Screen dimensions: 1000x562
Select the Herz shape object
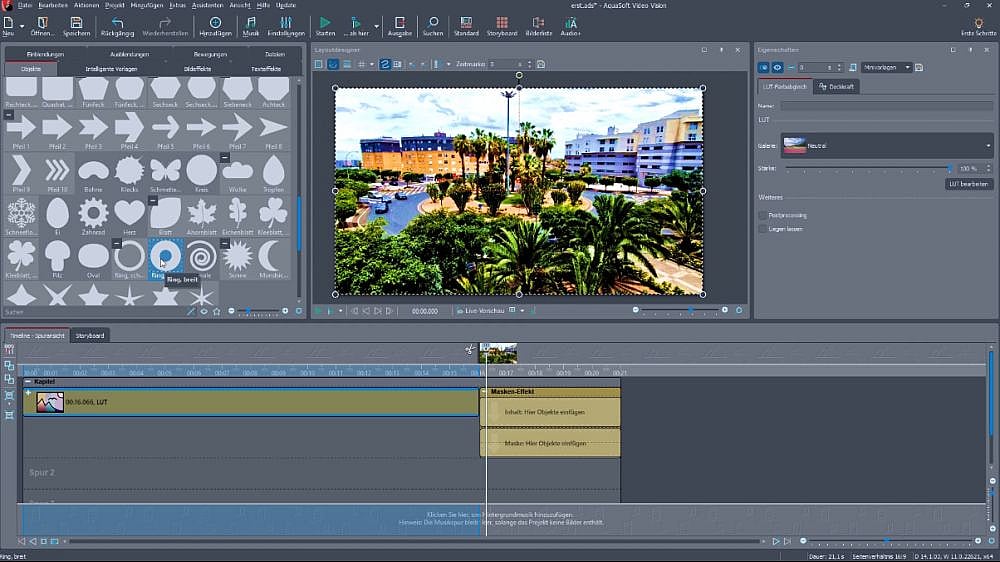[129, 212]
